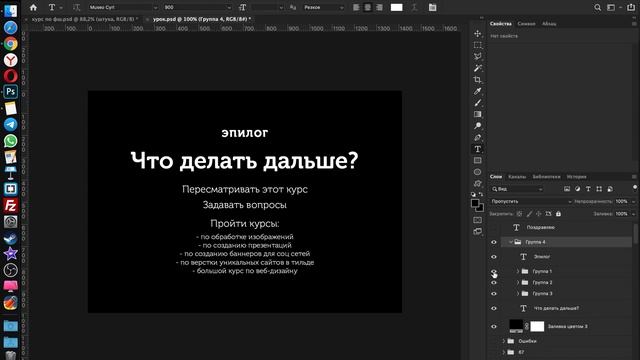Filter layers by type layers icon

[x=588, y=189]
